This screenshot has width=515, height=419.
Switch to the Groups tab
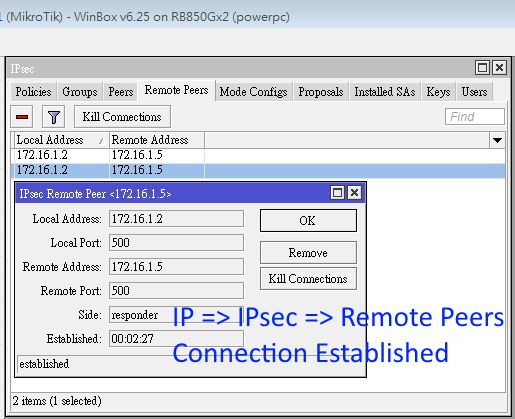click(x=80, y=92)
